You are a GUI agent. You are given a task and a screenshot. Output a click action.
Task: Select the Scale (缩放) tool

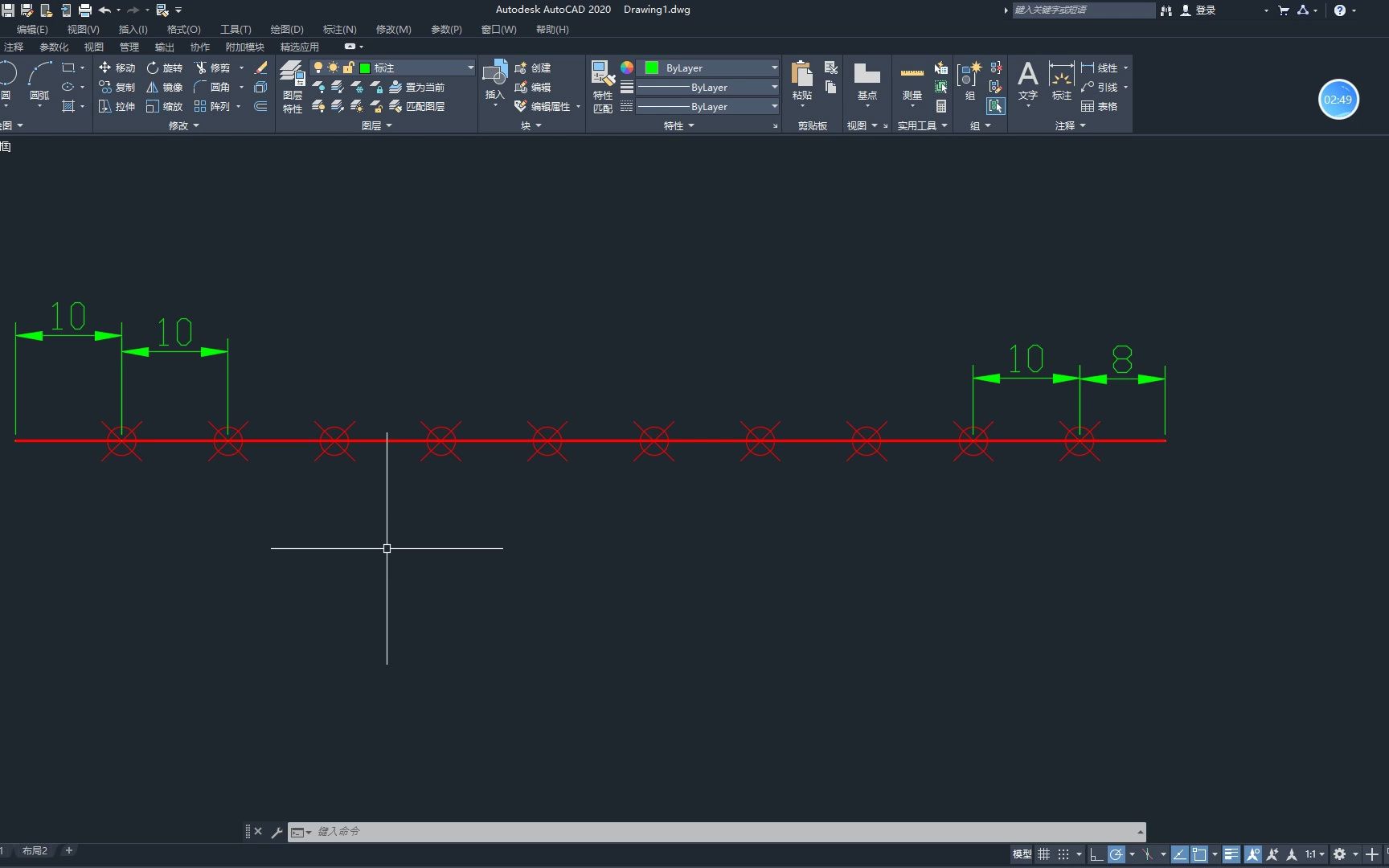[x=165, y=106]
